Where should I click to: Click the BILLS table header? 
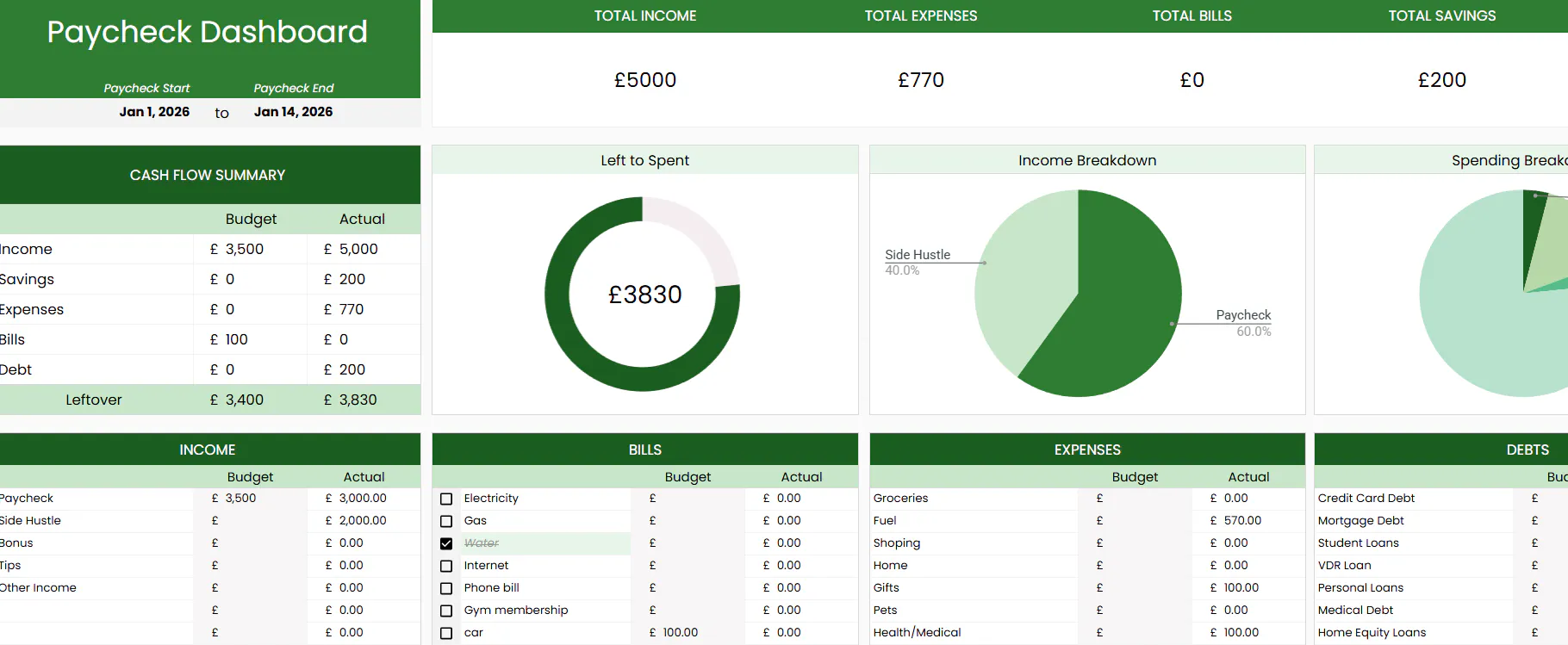coord(645,450)
